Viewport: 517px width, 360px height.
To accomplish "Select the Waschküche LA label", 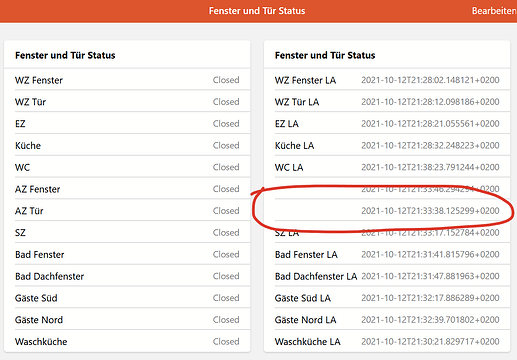I will pyautogui.click(x=307, y=342).
